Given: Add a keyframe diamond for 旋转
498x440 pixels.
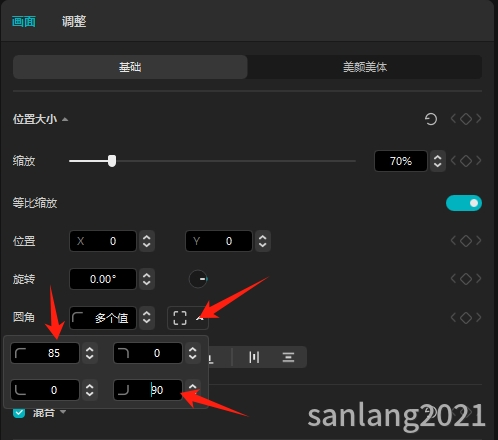Looking at the screenshot, I should [466, 279].
